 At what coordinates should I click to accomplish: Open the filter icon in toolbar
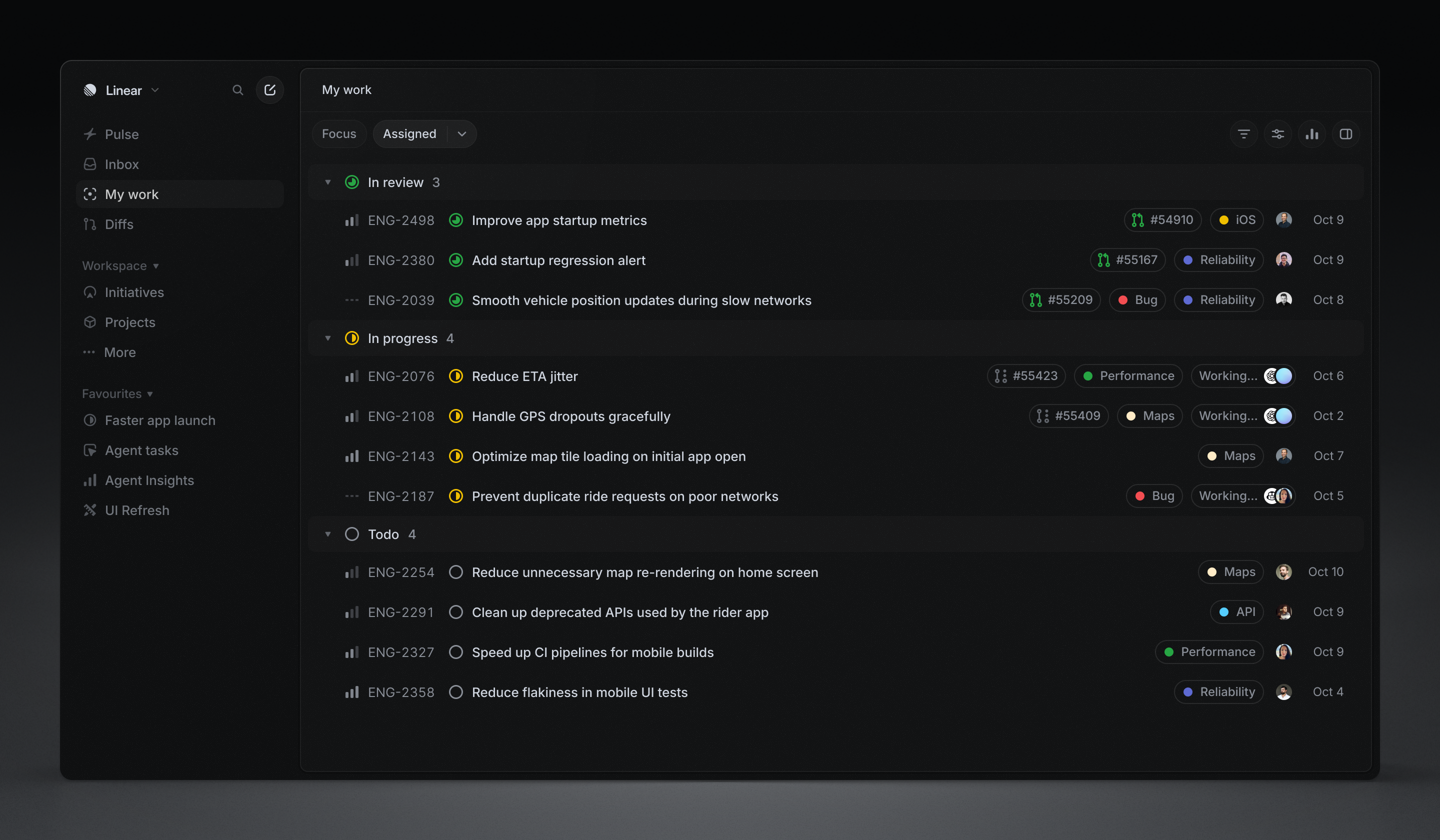[1243, 134]
